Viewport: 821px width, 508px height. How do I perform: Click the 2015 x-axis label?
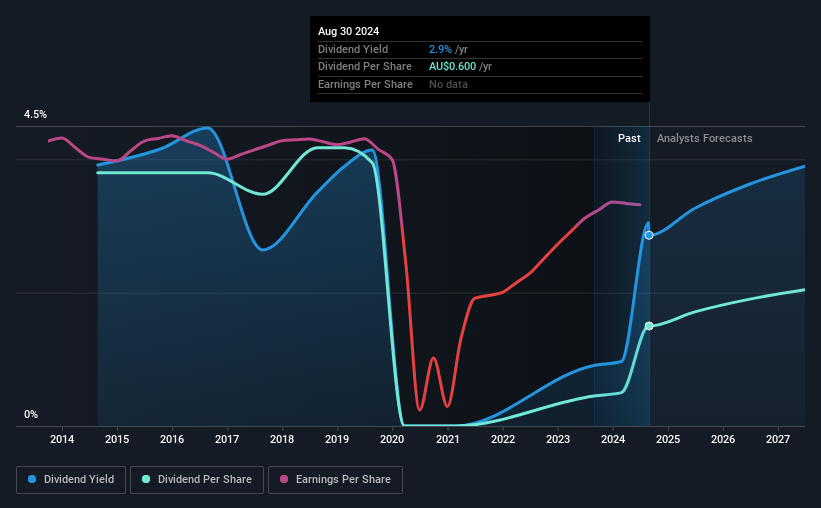pos(117,439)
